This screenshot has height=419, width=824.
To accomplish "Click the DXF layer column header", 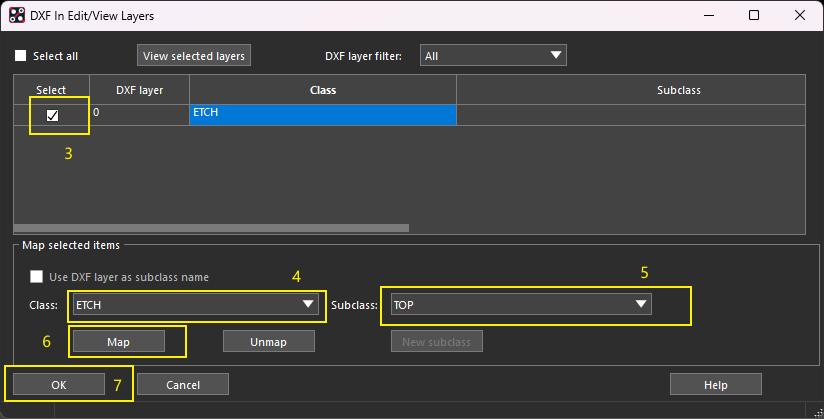I will [139, 90].
